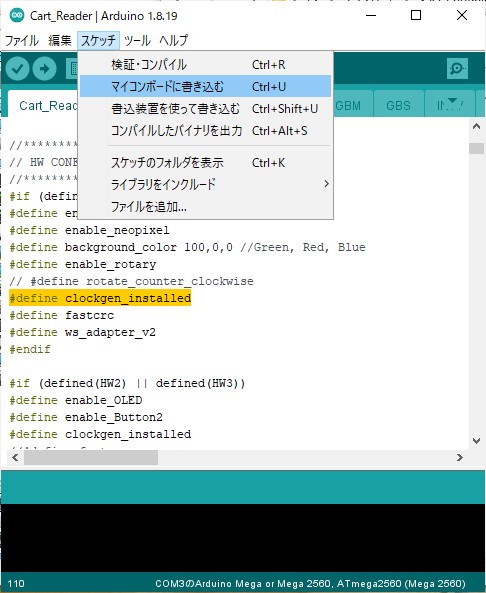Click the '#define enable_rotary' line
This screenshot has height=593, width=486.
[82, 264]
